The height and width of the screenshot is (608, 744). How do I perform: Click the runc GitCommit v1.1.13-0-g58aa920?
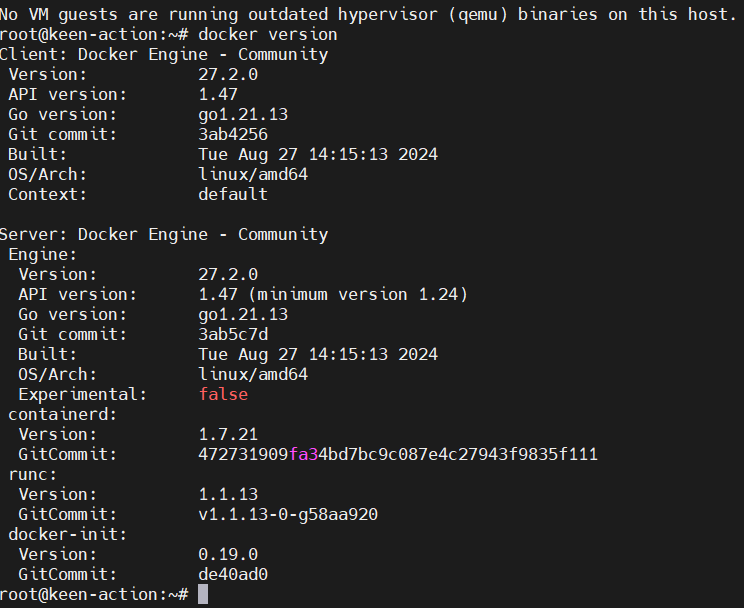(x=288, y=514)
